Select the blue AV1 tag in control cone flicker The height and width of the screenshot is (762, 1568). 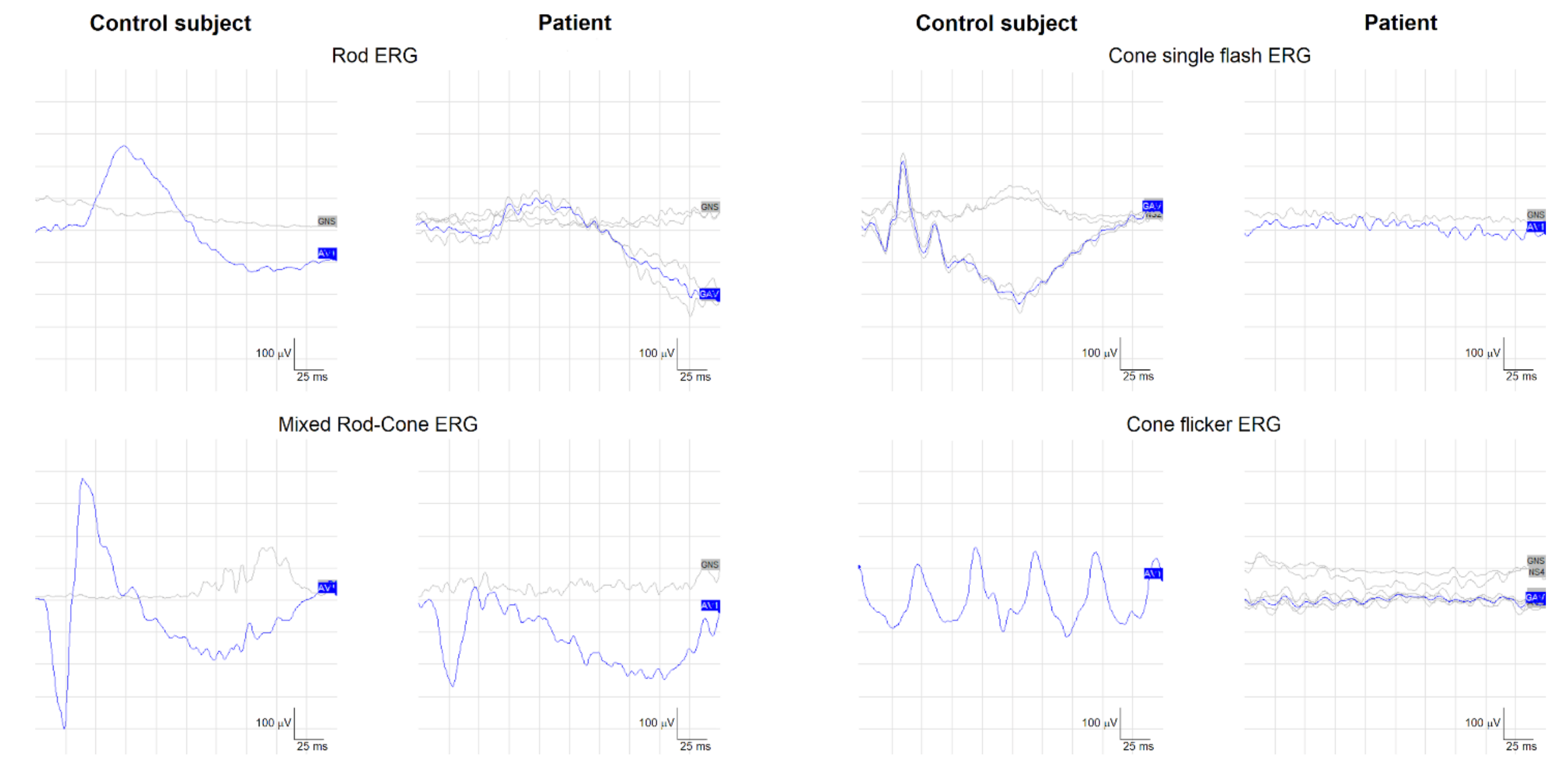[1153, 573]
